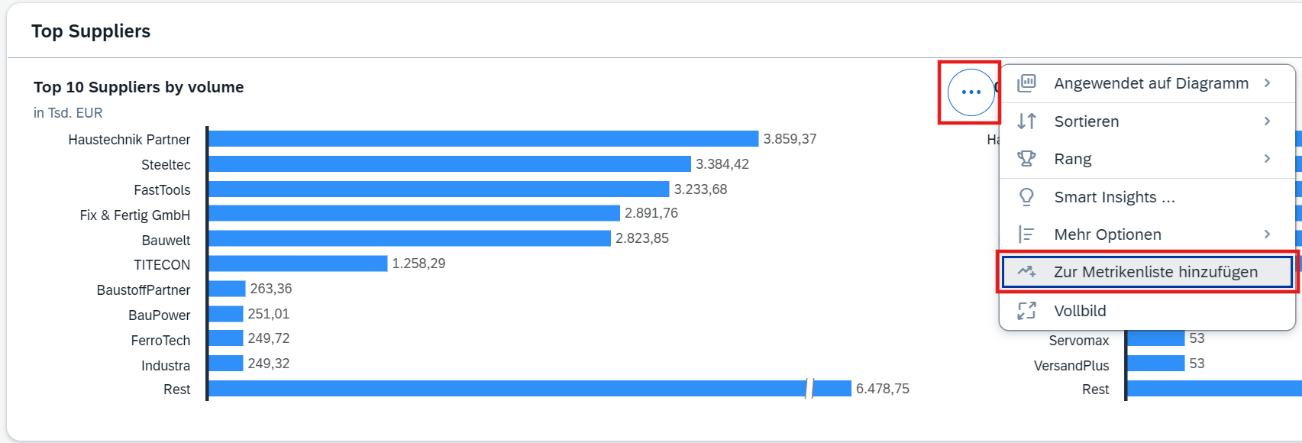Click the Mehr Optionen bar-chart icon
1302x443 pixels.
click(1026, 234)
